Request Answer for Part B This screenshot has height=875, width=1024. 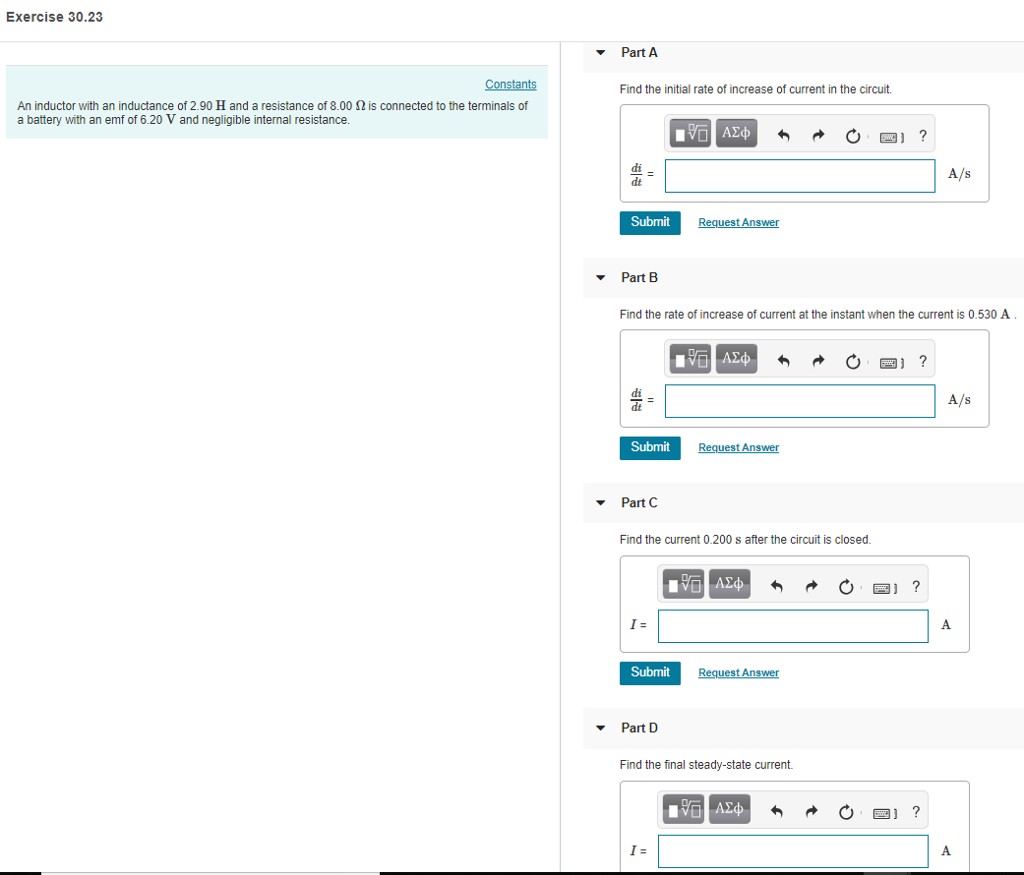click(739, 448)
